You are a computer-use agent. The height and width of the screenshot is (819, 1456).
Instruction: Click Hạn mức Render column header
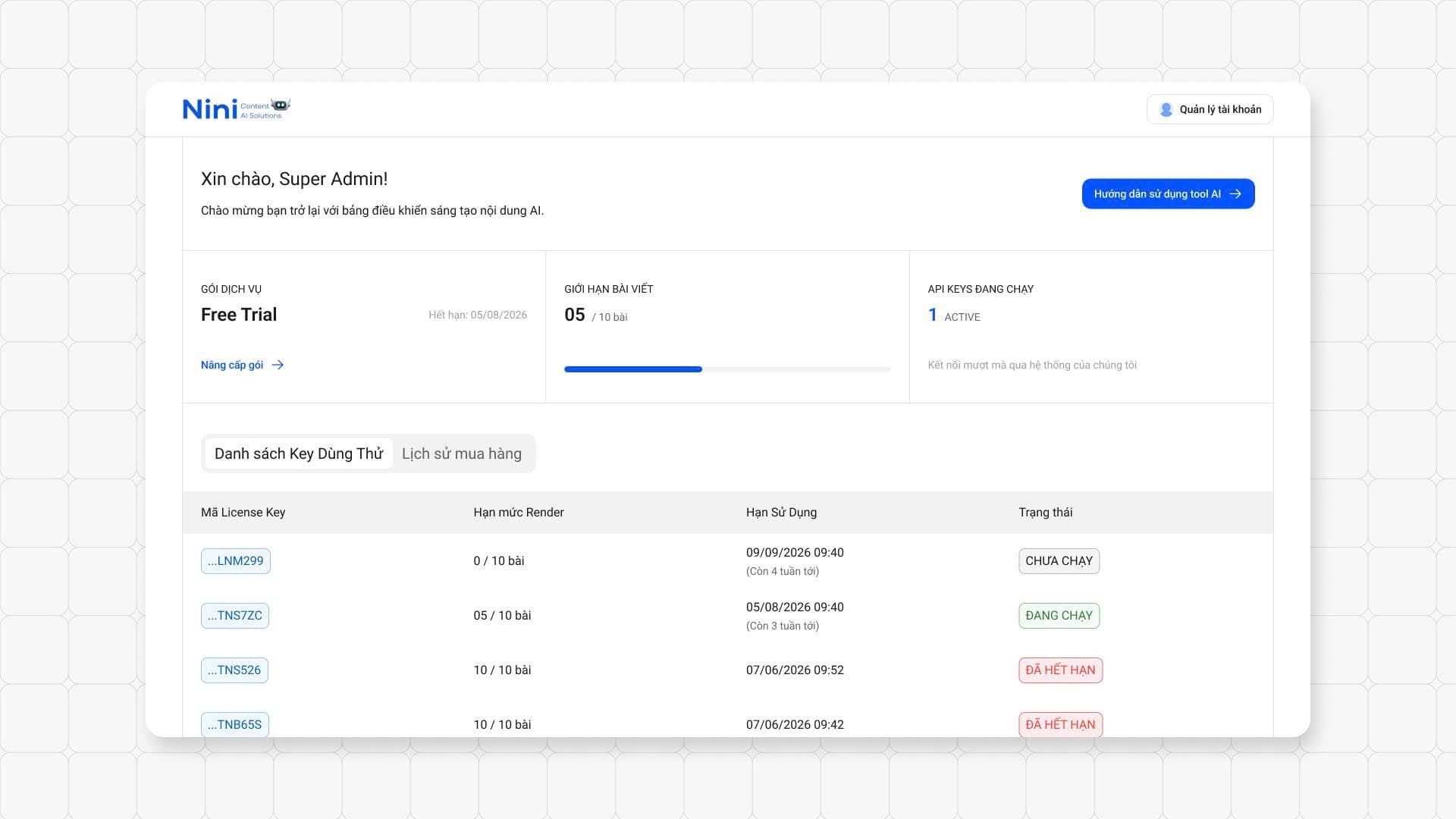519,513
